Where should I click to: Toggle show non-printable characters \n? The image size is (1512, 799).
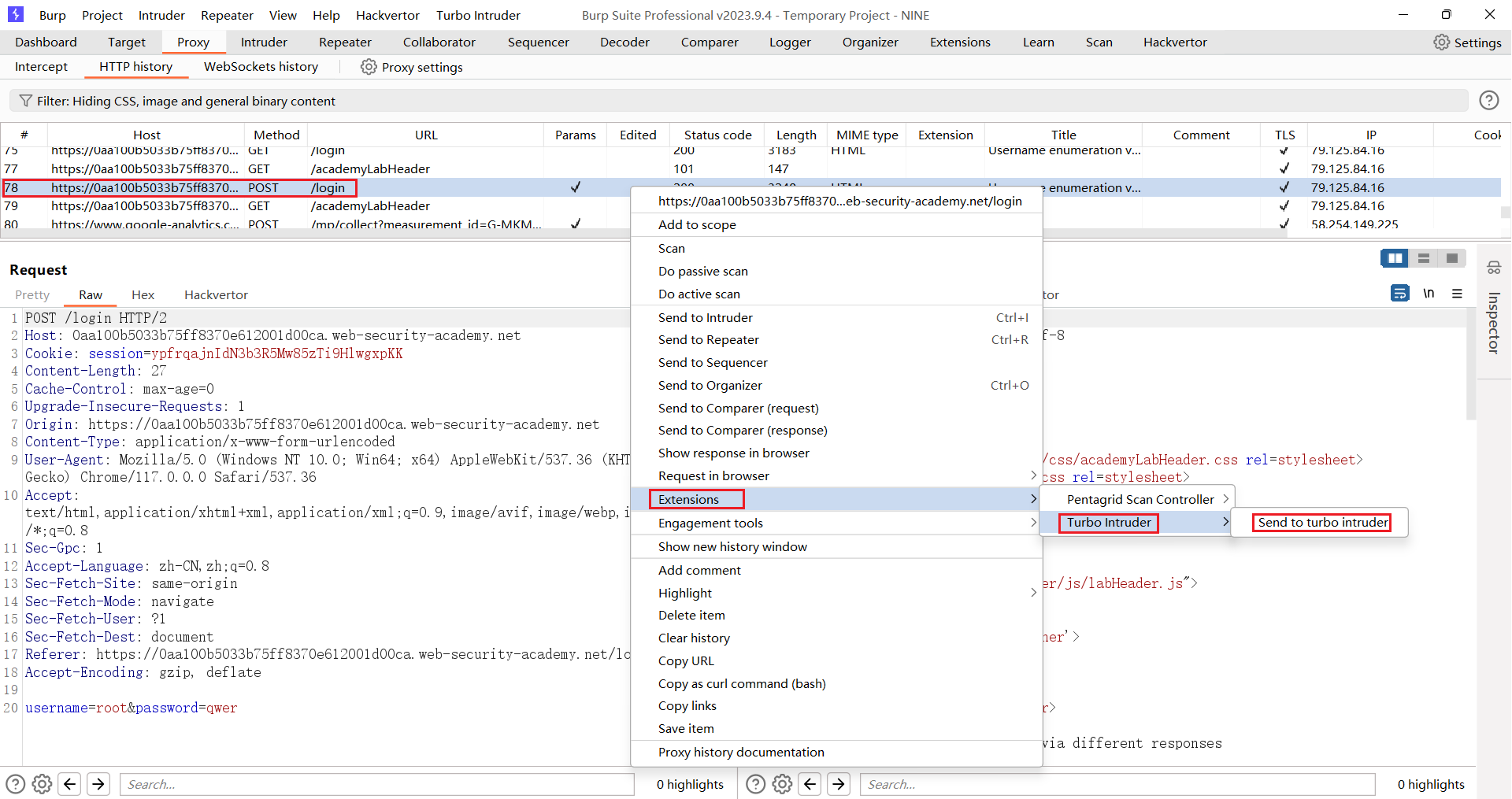click(x=1429, y=294)
